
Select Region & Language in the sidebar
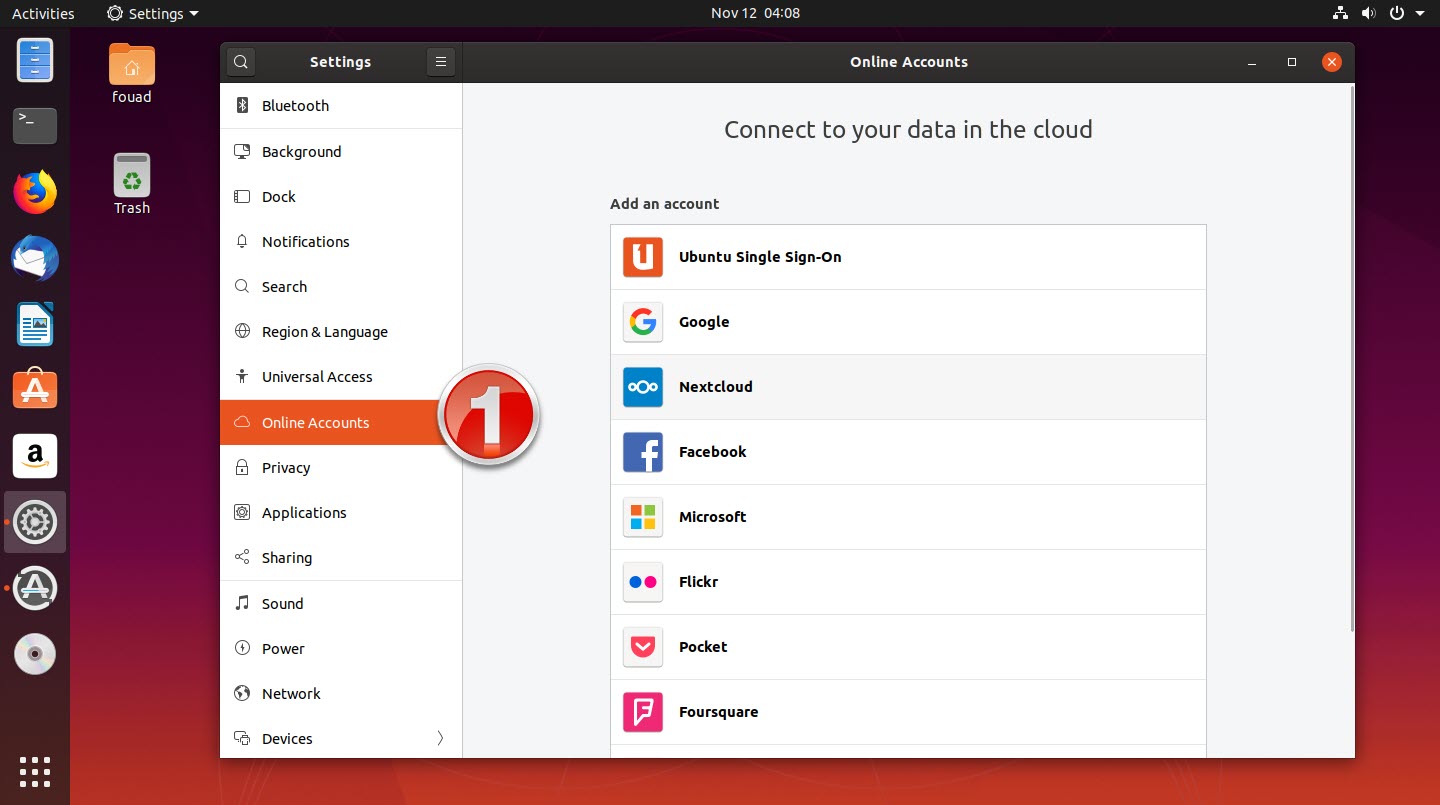pyautogui.click(x=341, y=332)
